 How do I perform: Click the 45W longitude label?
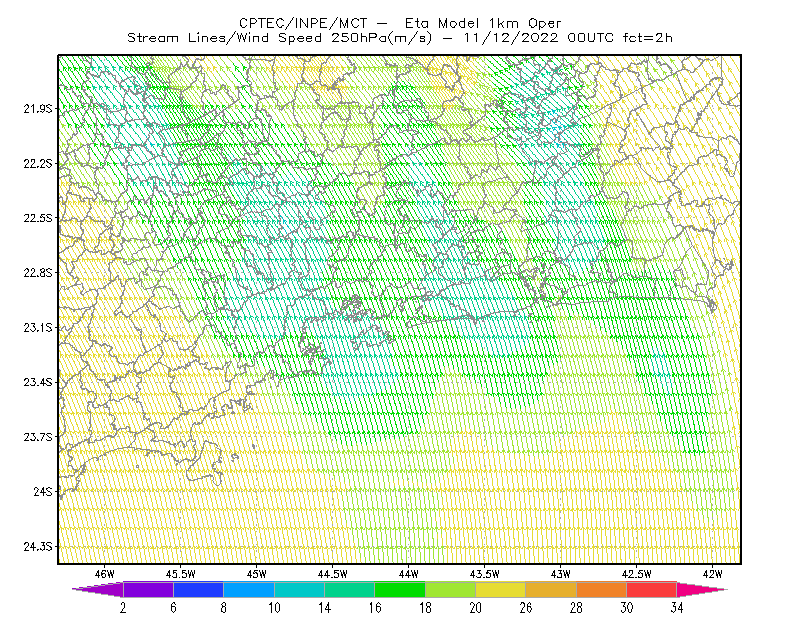point(257,574)
